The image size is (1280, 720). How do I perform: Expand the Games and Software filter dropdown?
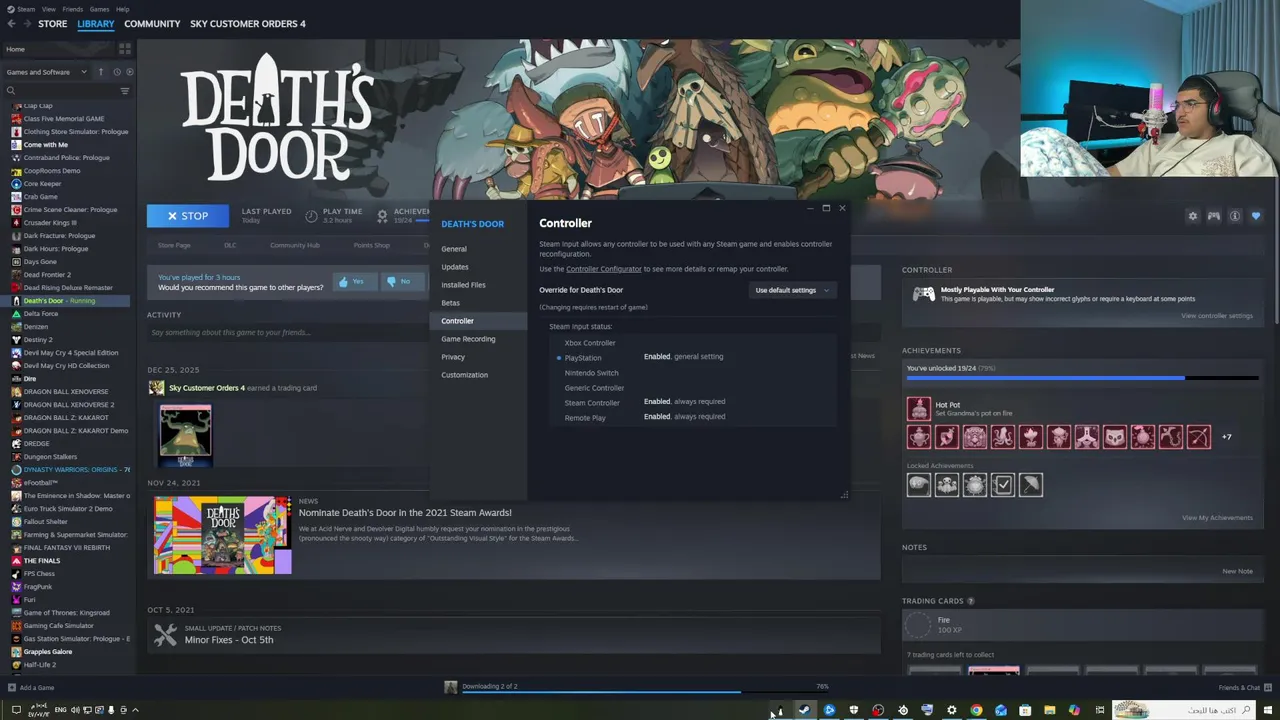[46, 72]
